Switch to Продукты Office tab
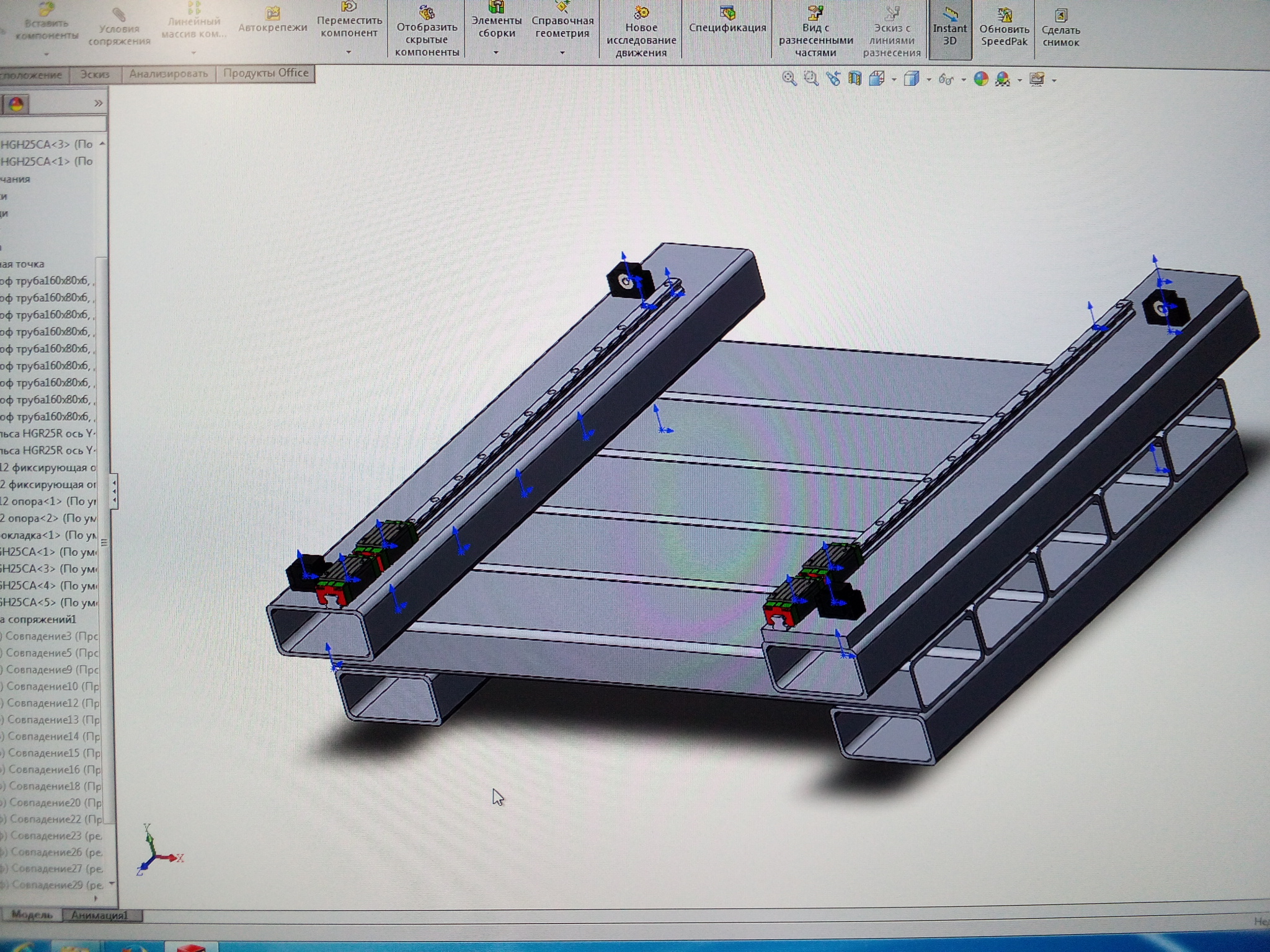 [265, 73]
